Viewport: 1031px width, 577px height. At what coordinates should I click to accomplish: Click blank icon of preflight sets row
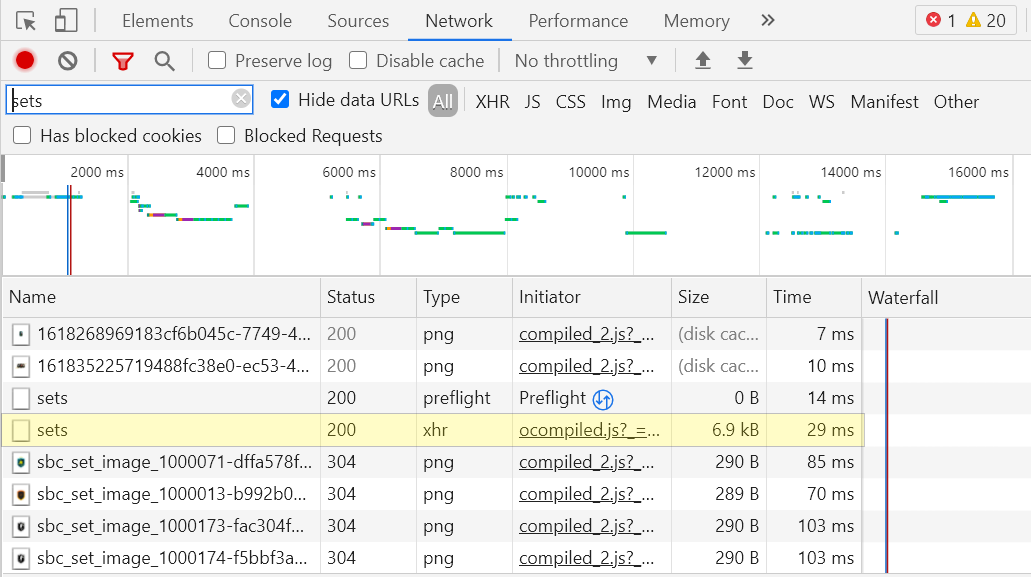(x=21, y=398)
